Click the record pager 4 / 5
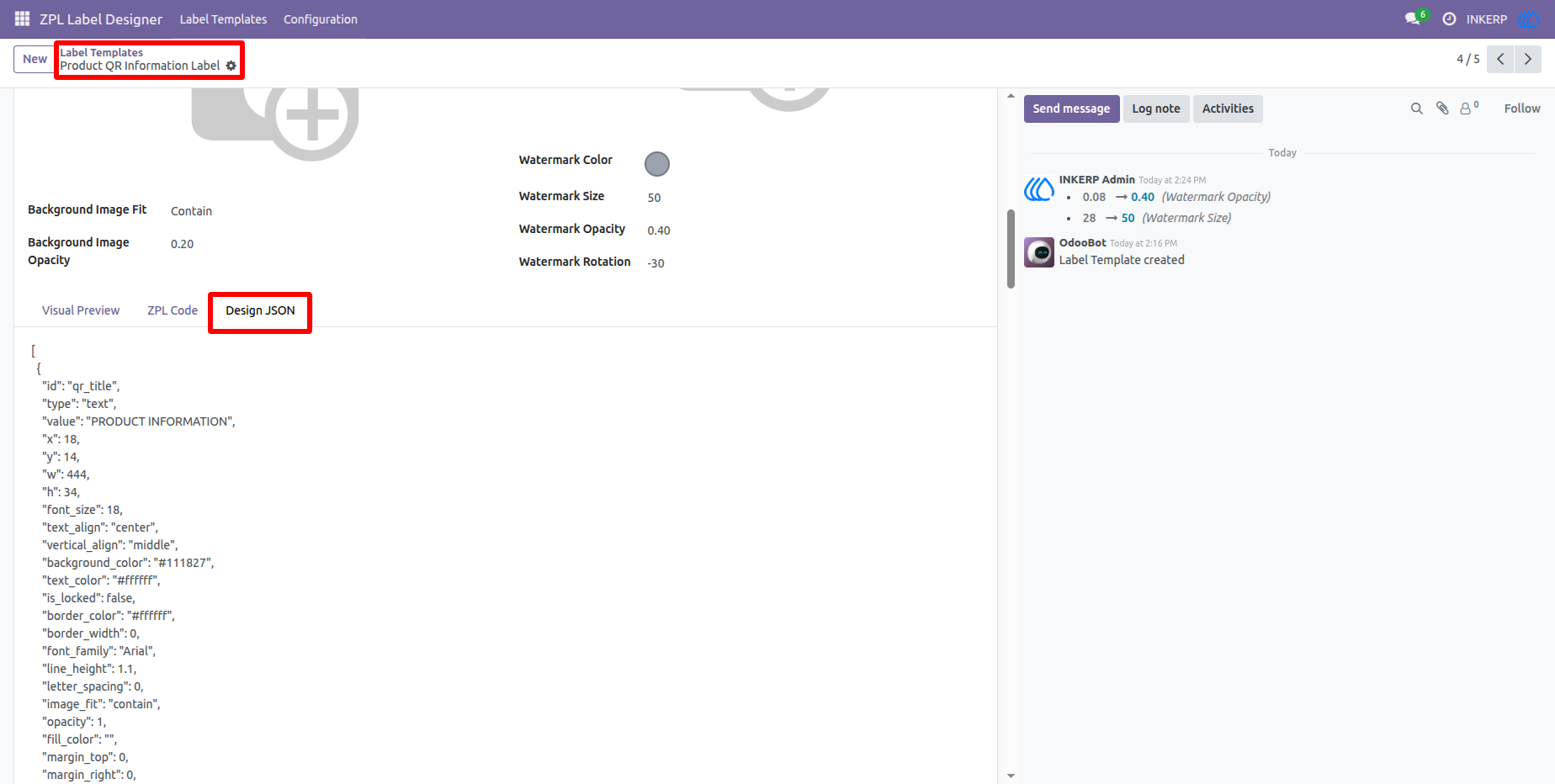 pos(1467,59)
